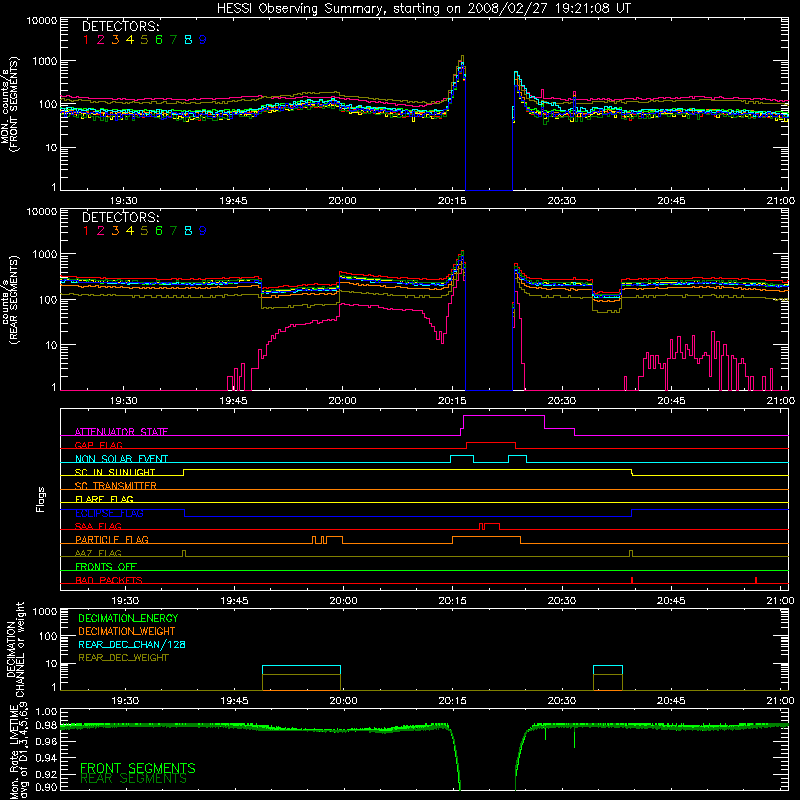The image size is (800, 800).
Task: Click the 0.98 value on the livetime axis
Action: click(x=46, y=725)
